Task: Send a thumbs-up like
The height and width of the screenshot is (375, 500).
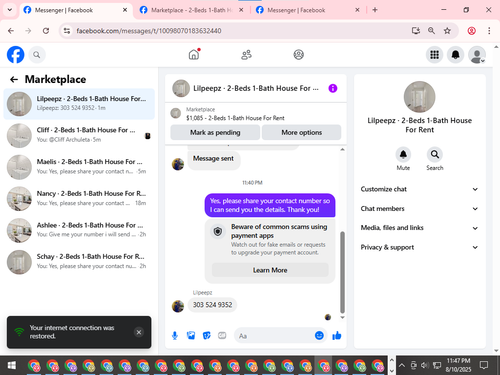Action: point(337,336)
